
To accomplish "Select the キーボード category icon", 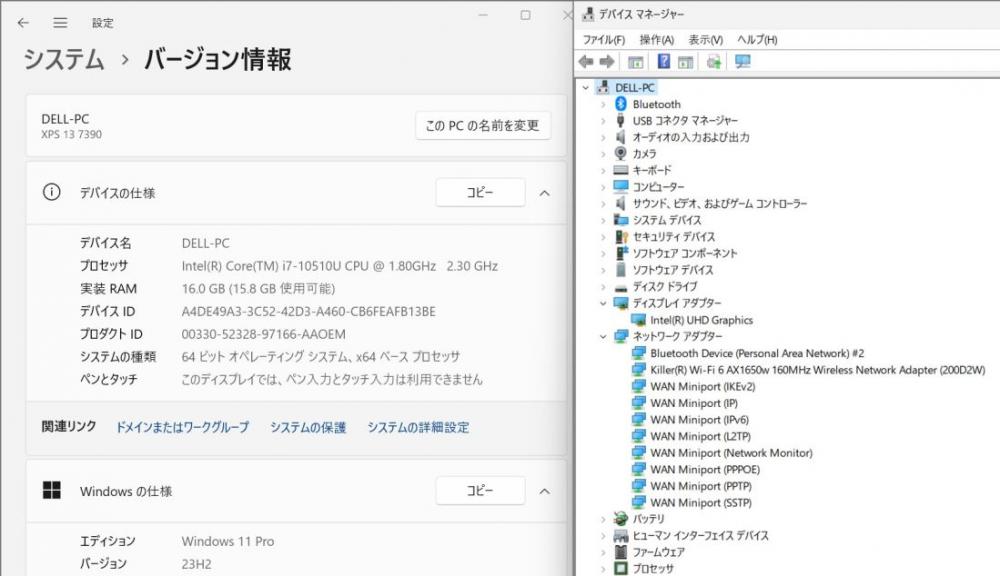I will click(x=621, y=170).
